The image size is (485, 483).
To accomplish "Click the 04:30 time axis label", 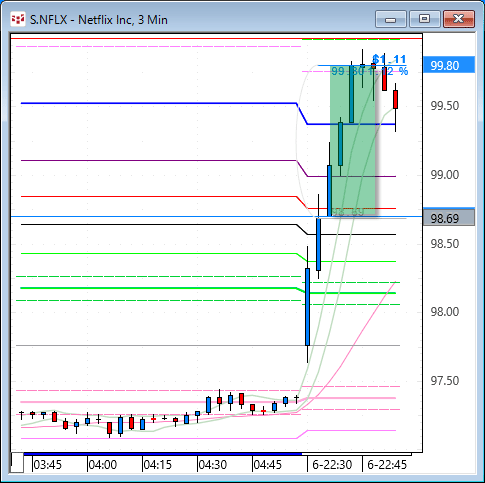I will (x=213, y=464).
